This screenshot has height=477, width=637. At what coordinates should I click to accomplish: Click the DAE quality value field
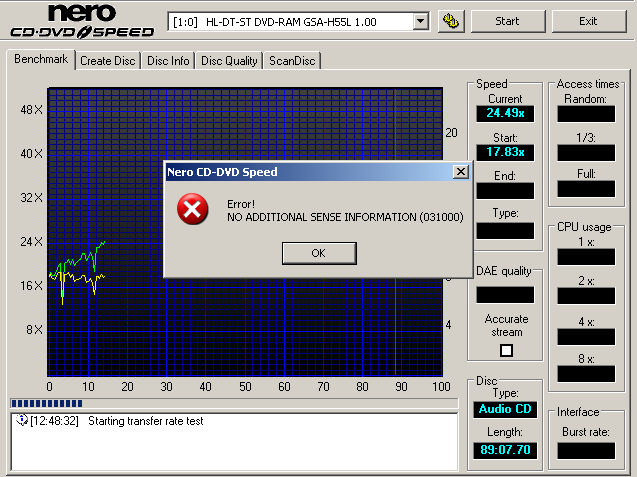(505, 295)
